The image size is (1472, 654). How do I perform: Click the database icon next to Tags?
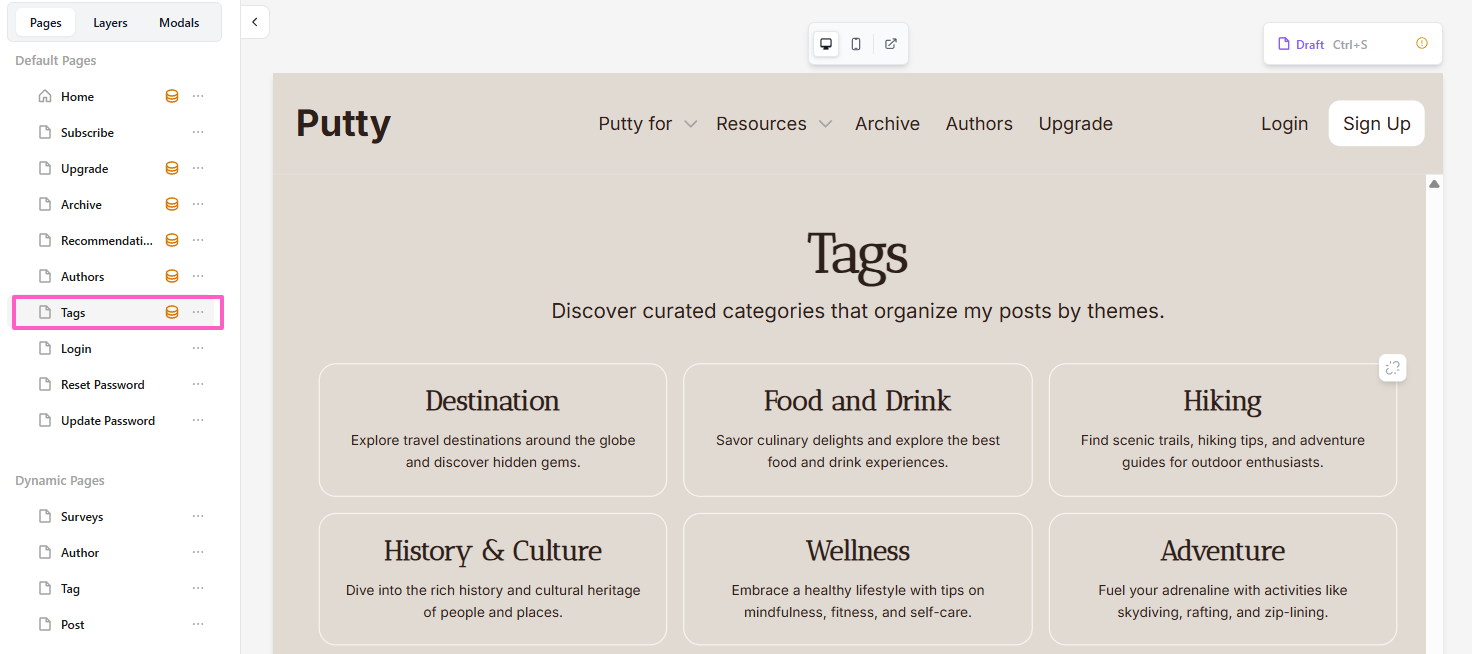coord(172,313)
